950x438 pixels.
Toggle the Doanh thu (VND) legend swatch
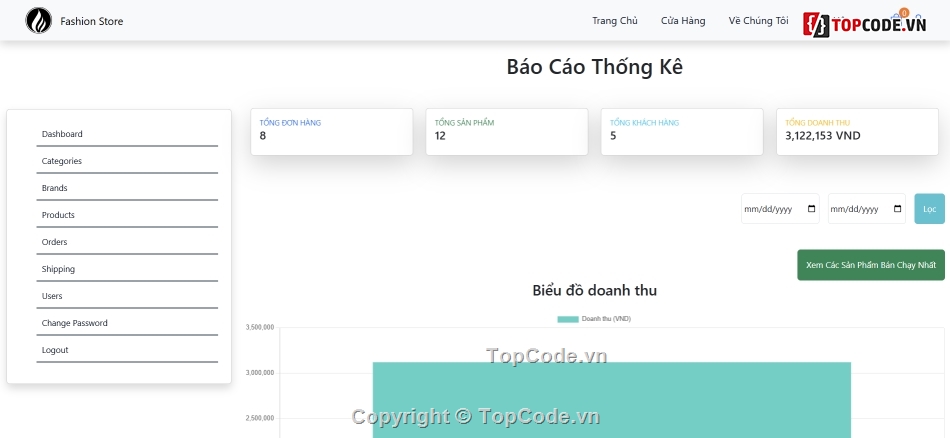point(568,319)
